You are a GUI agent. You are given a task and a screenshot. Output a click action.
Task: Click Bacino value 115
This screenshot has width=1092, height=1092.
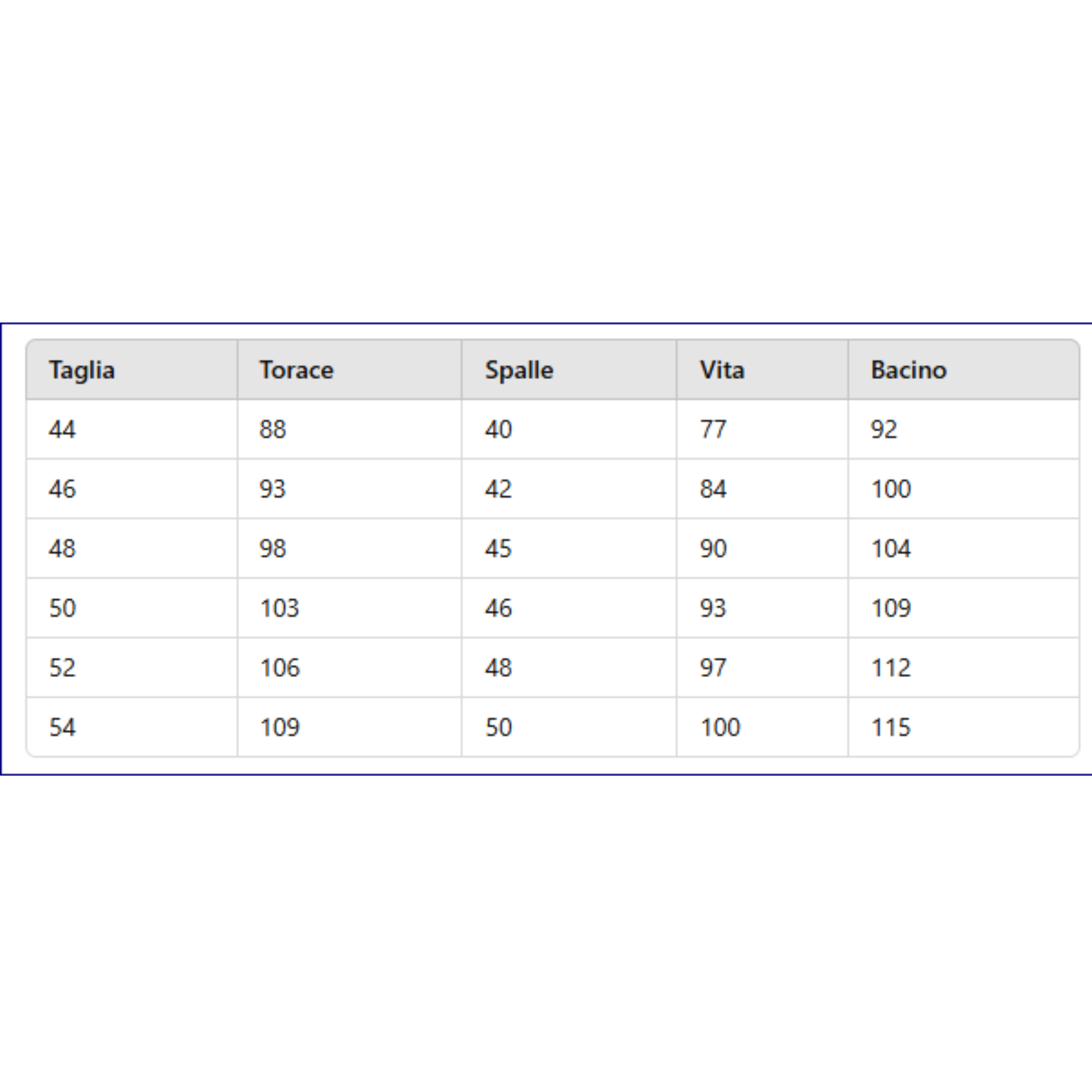(x=891, y=728)
